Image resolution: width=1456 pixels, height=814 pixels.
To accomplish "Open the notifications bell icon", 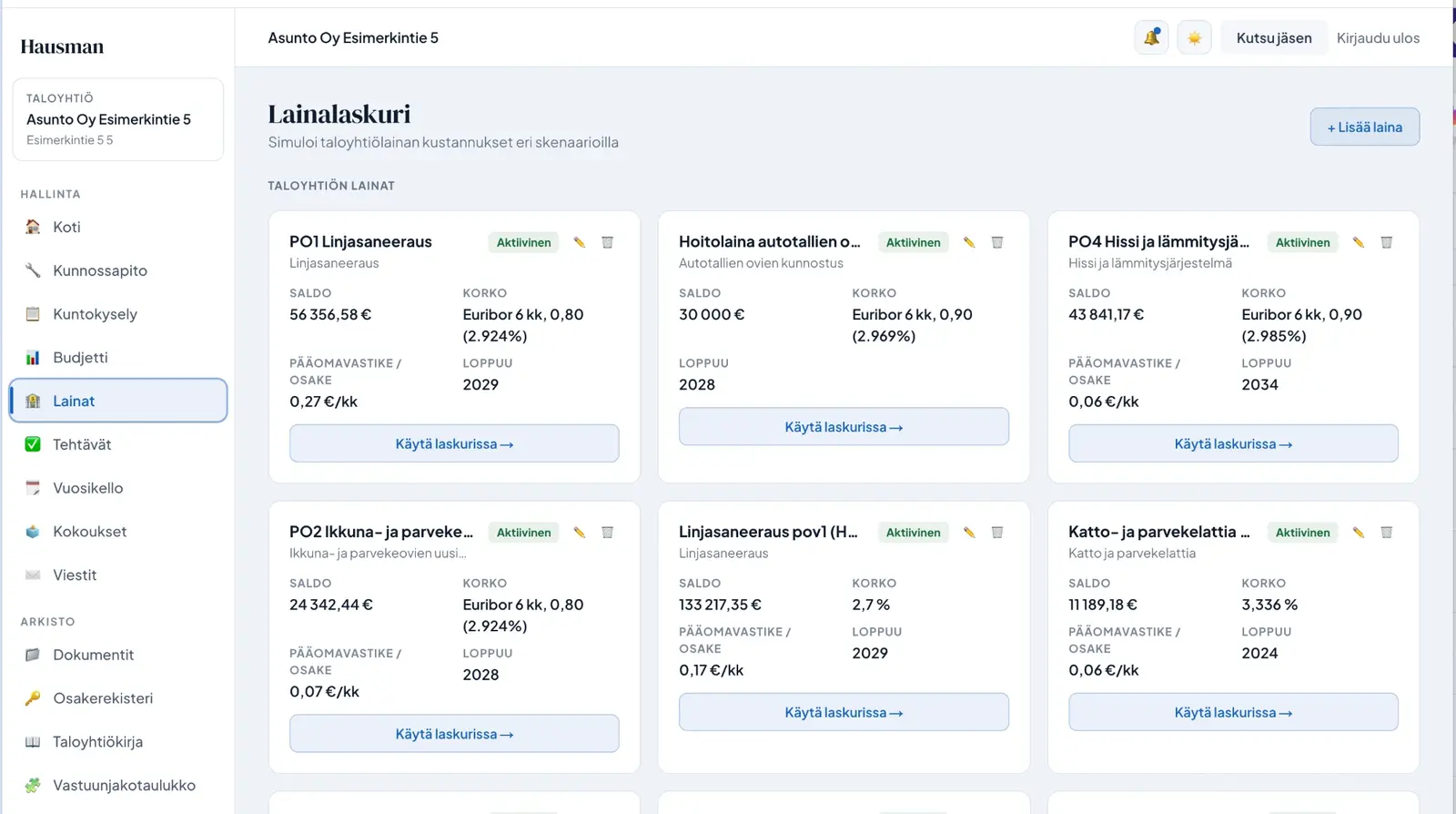I will (x=1151, y=38).
